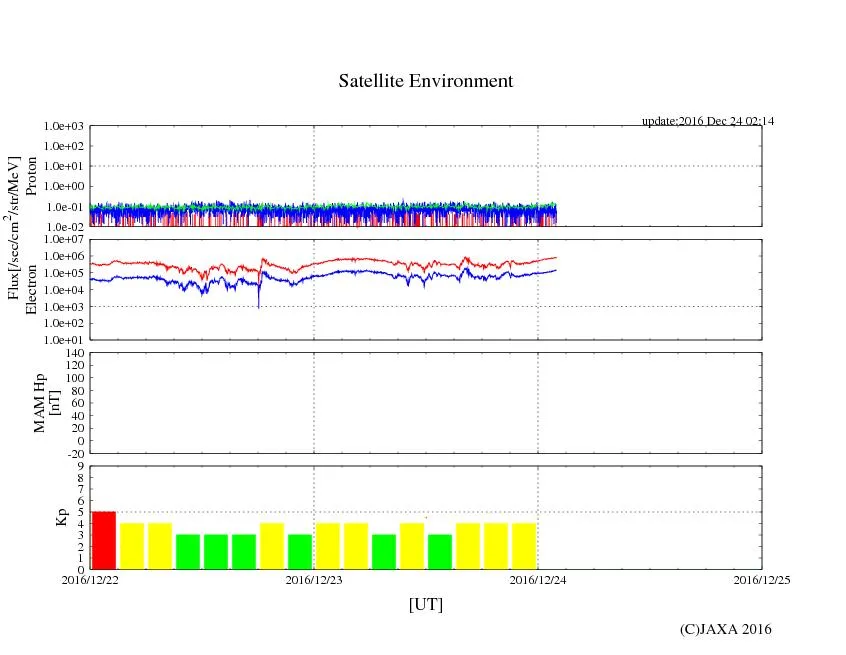
Task: Click the "60" MAM Hp tick label
Action: (x=78, y=403)
